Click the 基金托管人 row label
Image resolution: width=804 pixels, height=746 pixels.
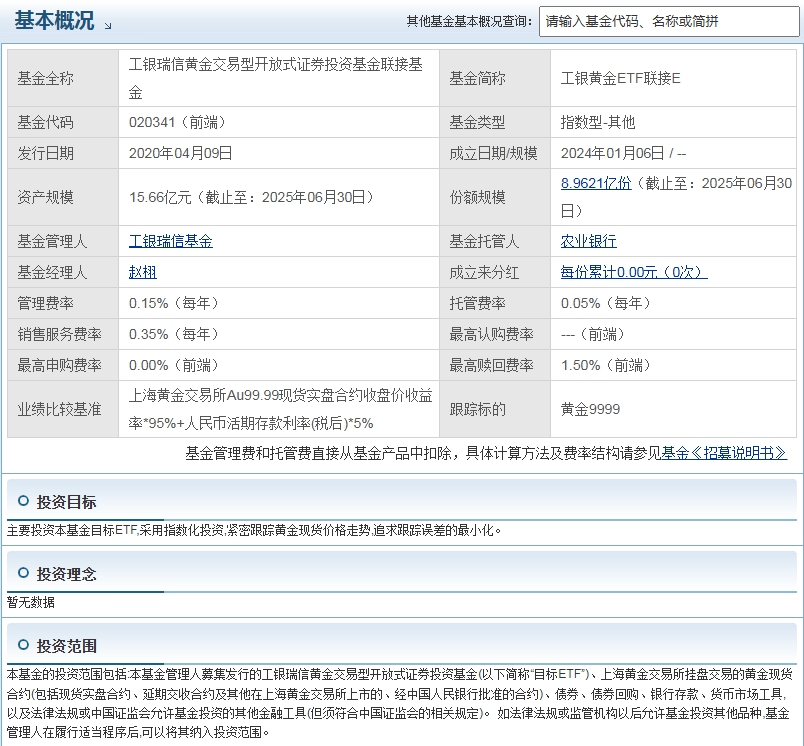pyautogui.click(x=484, y=241)
